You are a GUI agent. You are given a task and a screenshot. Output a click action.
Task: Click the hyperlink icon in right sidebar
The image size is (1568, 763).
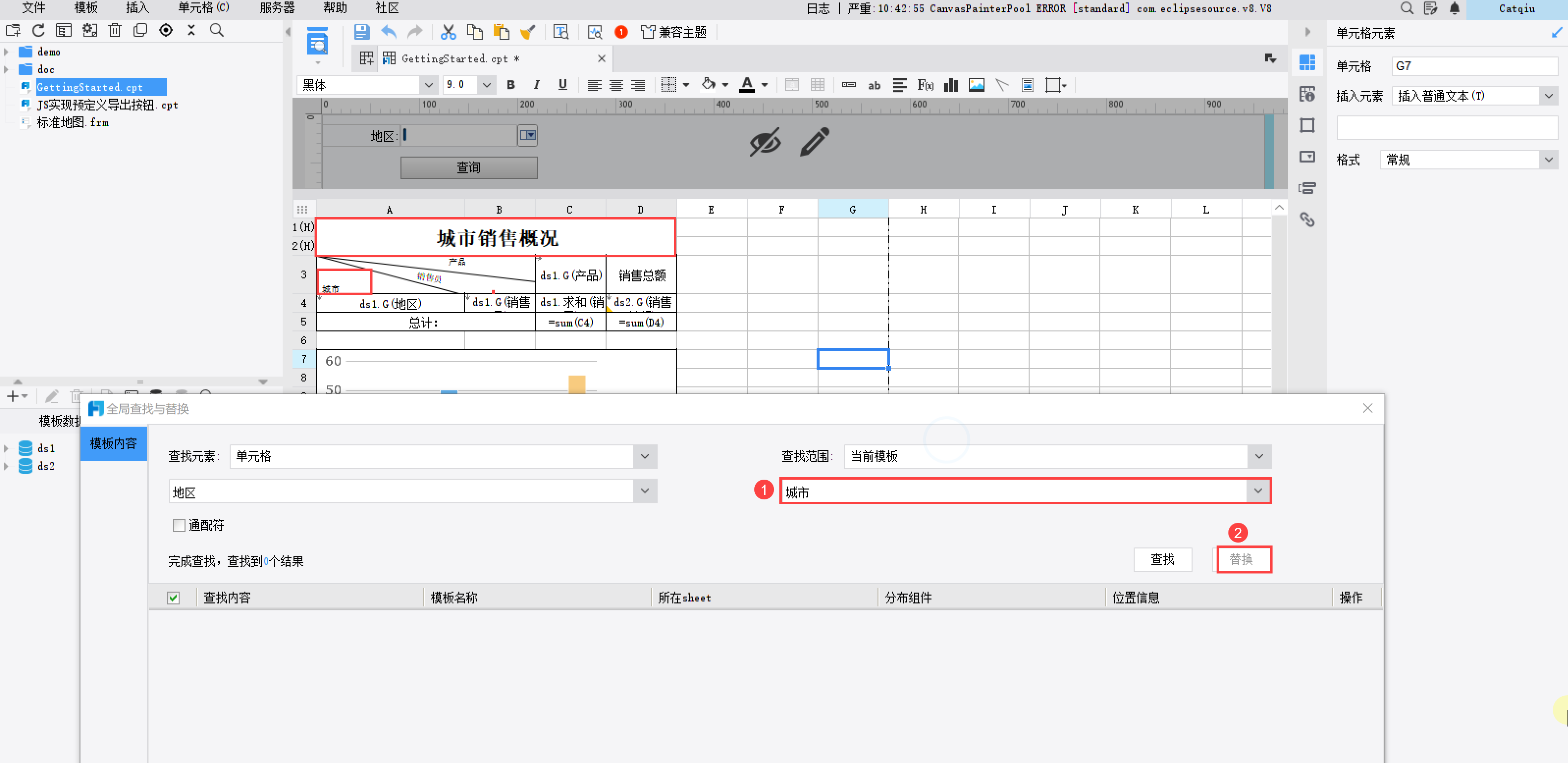click(1307, 219)
